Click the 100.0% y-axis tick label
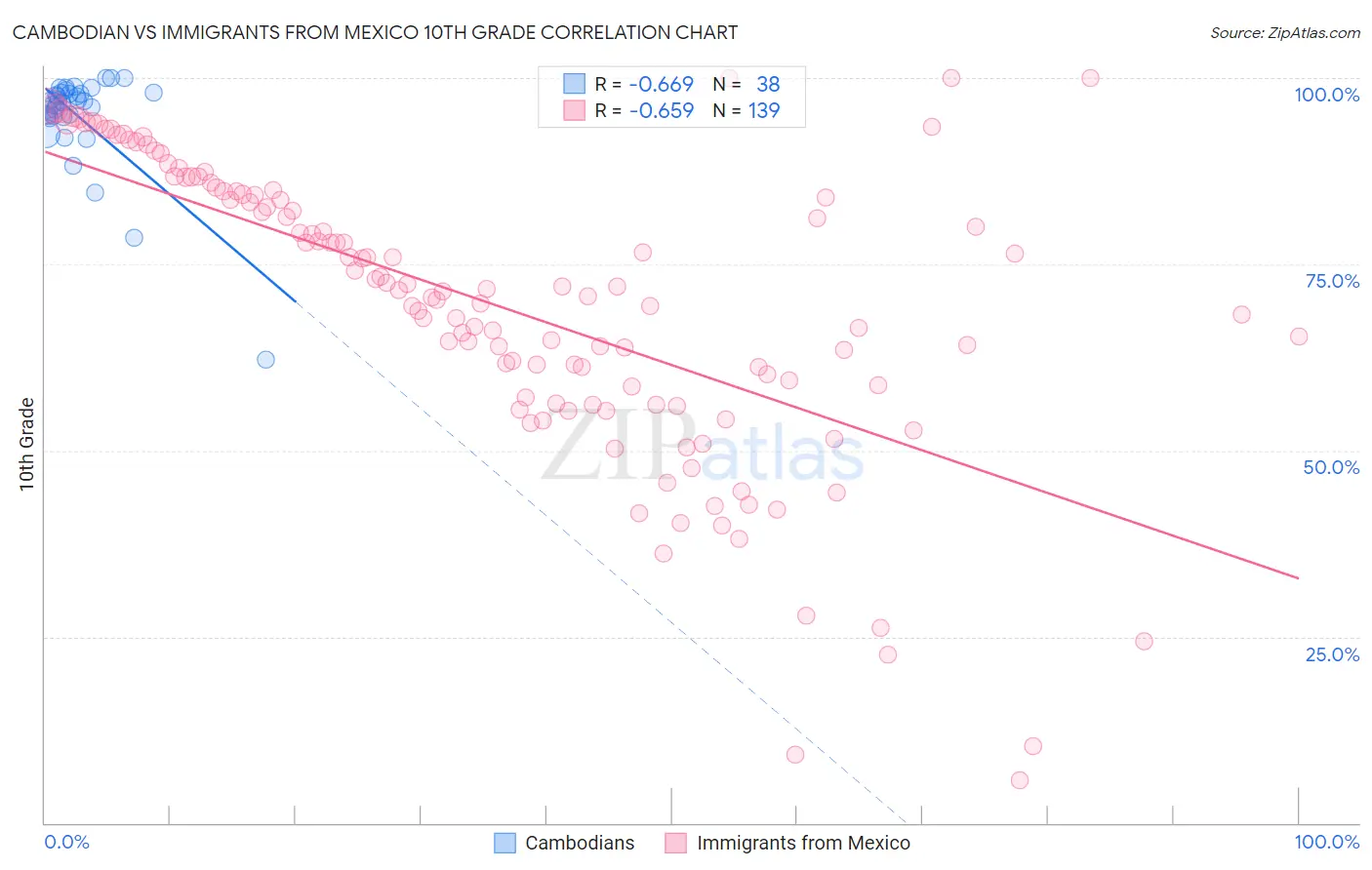This screenshot has height=870, width=1372. pos(1326,95)
